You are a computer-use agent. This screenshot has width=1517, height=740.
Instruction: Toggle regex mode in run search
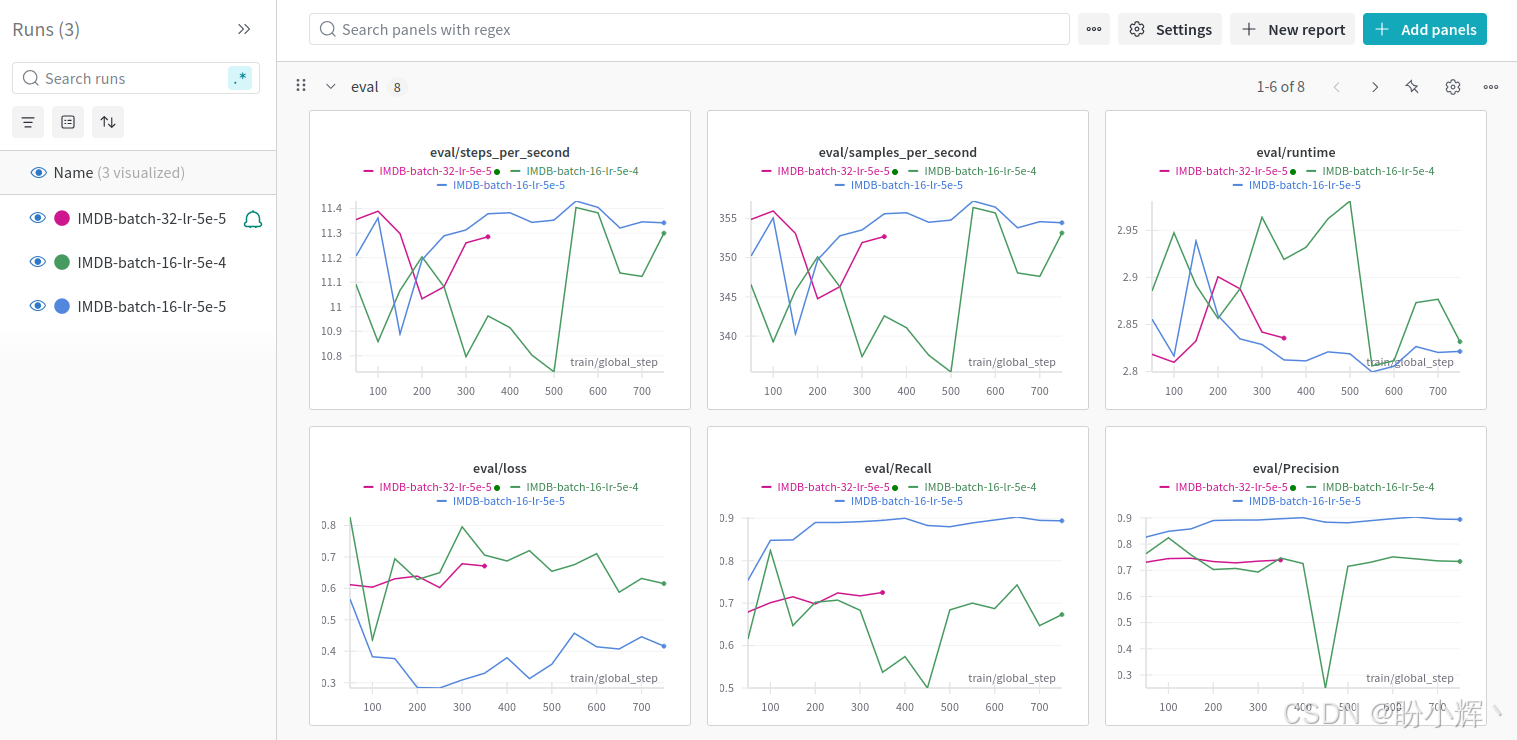[x=239, y=78]
